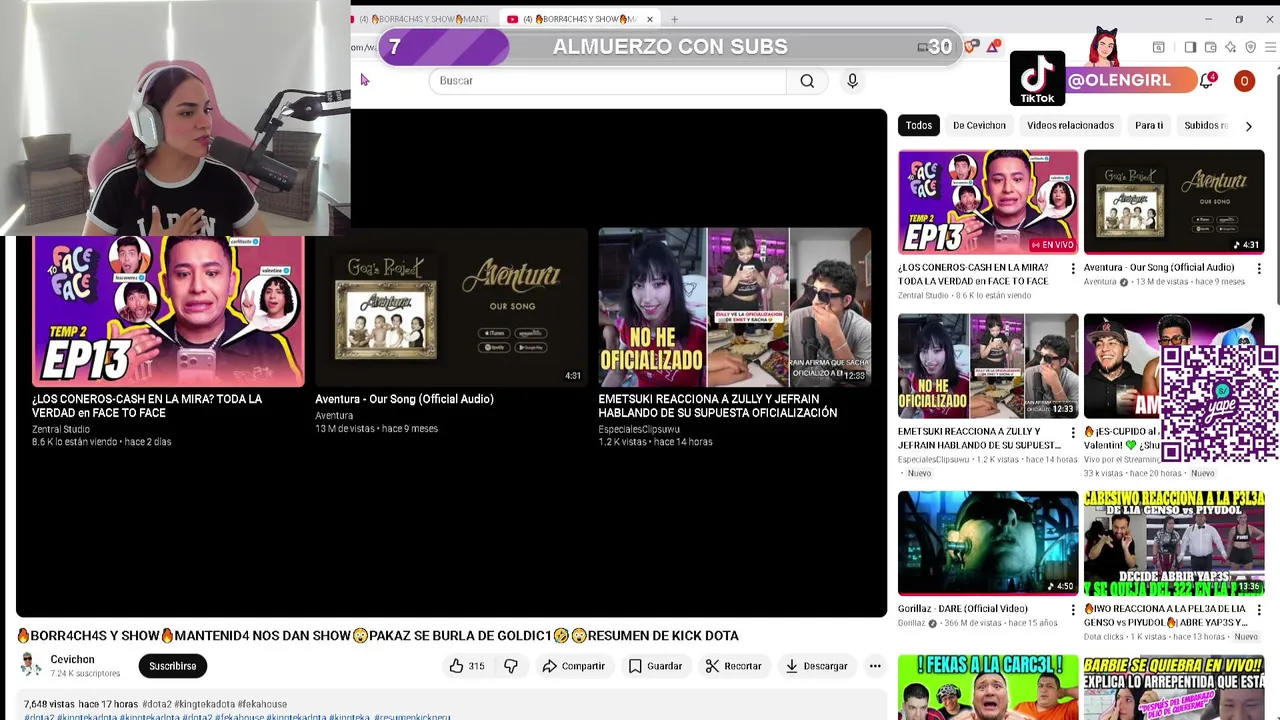Click the Compartir share button
Viewport: 1280px width, 720px height.
click(574, 666)
